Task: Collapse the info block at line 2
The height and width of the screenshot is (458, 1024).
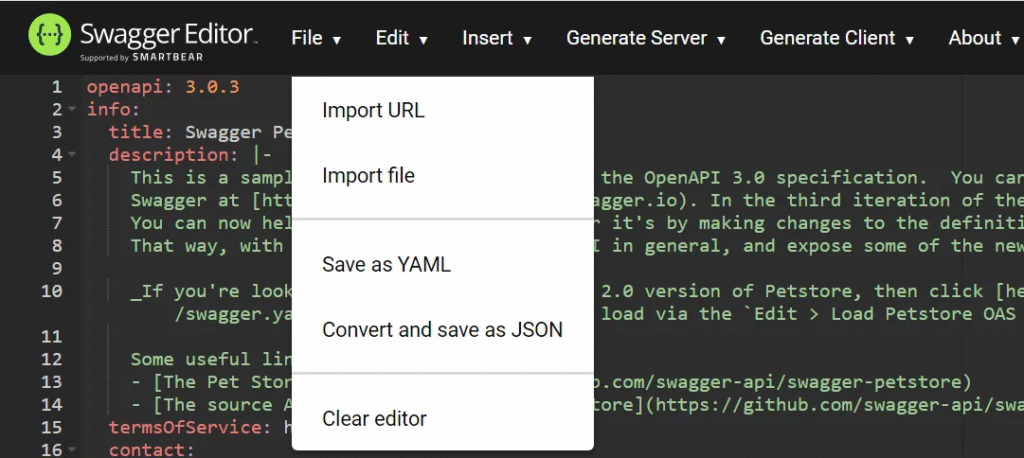Action: (72, 109)
